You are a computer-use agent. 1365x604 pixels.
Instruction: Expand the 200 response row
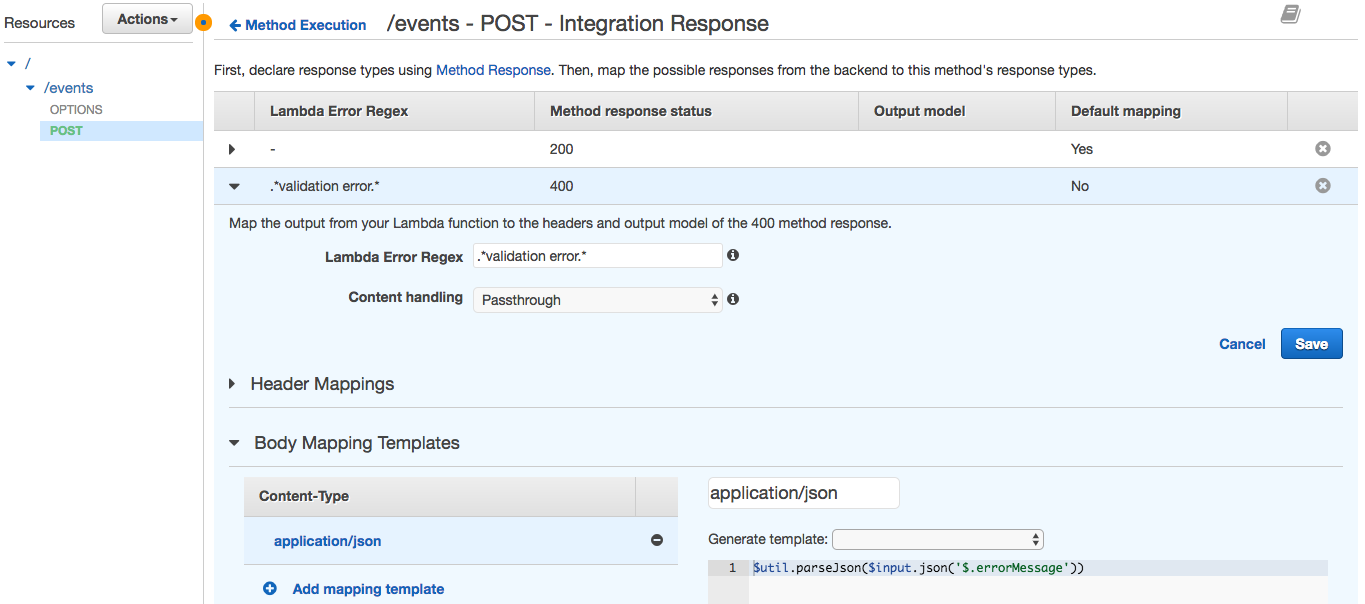click(232, 149)
